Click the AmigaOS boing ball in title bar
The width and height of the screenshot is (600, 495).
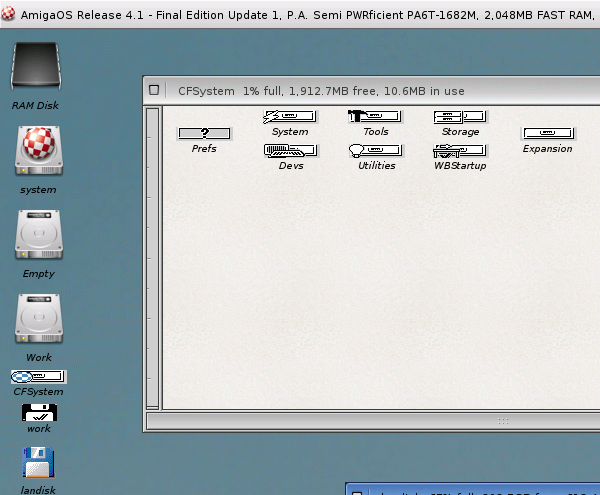click(x=8, y=14)
